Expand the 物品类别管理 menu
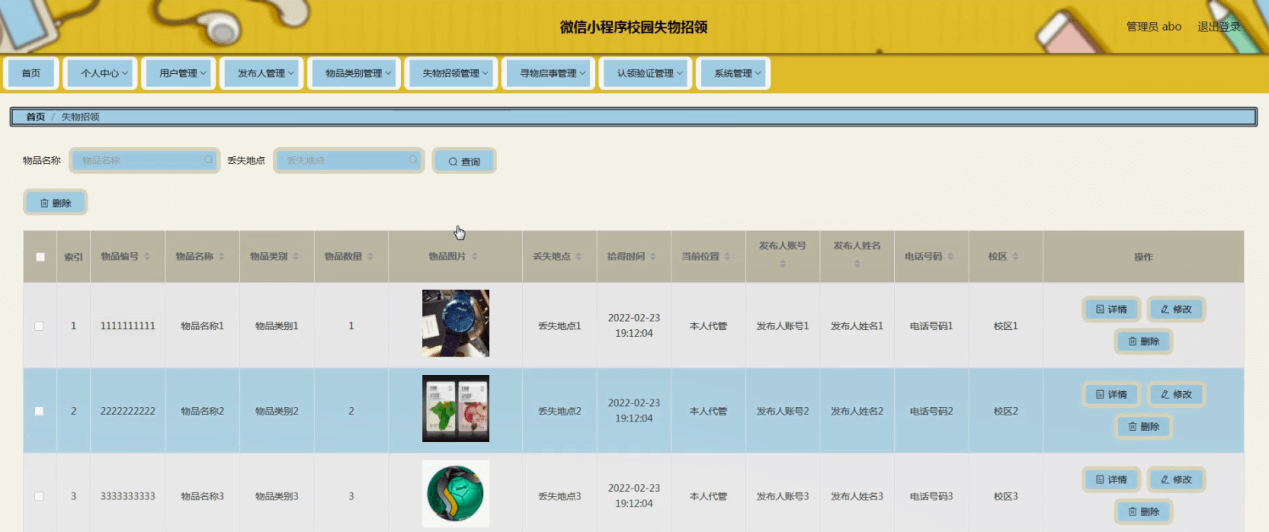The image size is (1269, 532). 353,74
